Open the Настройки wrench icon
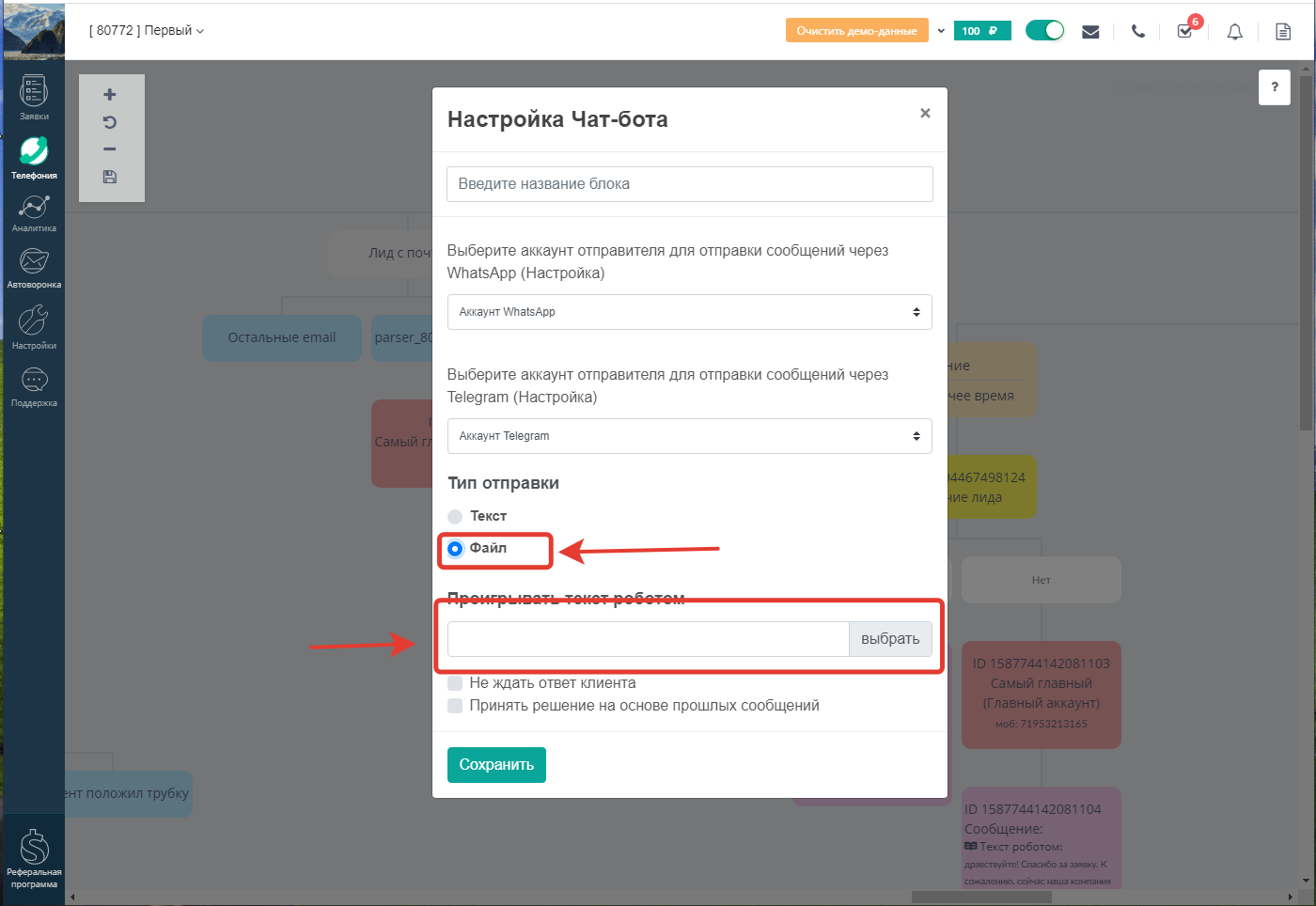This screenshot has height=906, width=1316. (x=34, y=320)
